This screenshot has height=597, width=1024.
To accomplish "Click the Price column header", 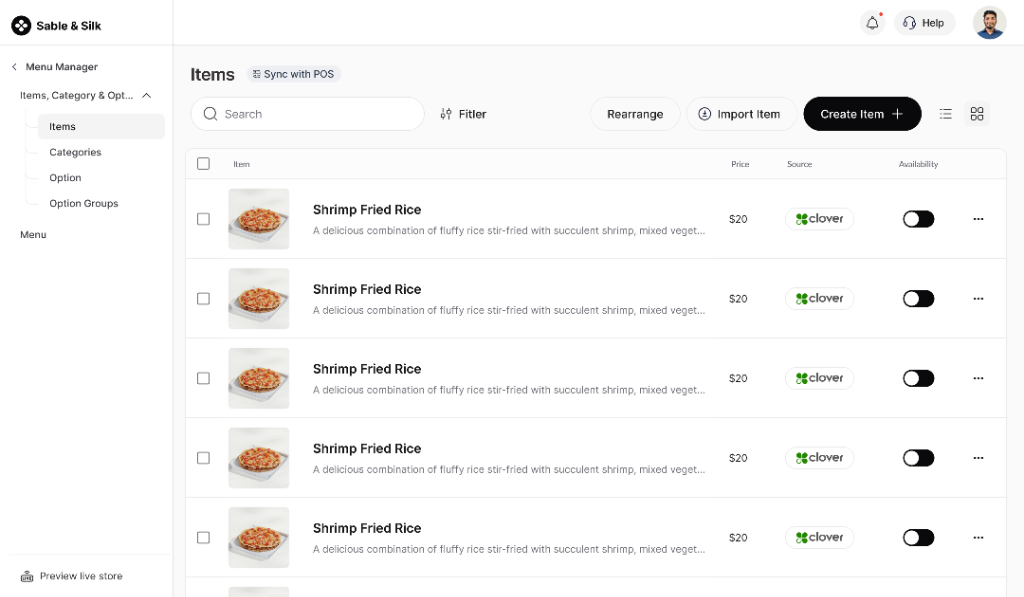I will pos(740,165).
